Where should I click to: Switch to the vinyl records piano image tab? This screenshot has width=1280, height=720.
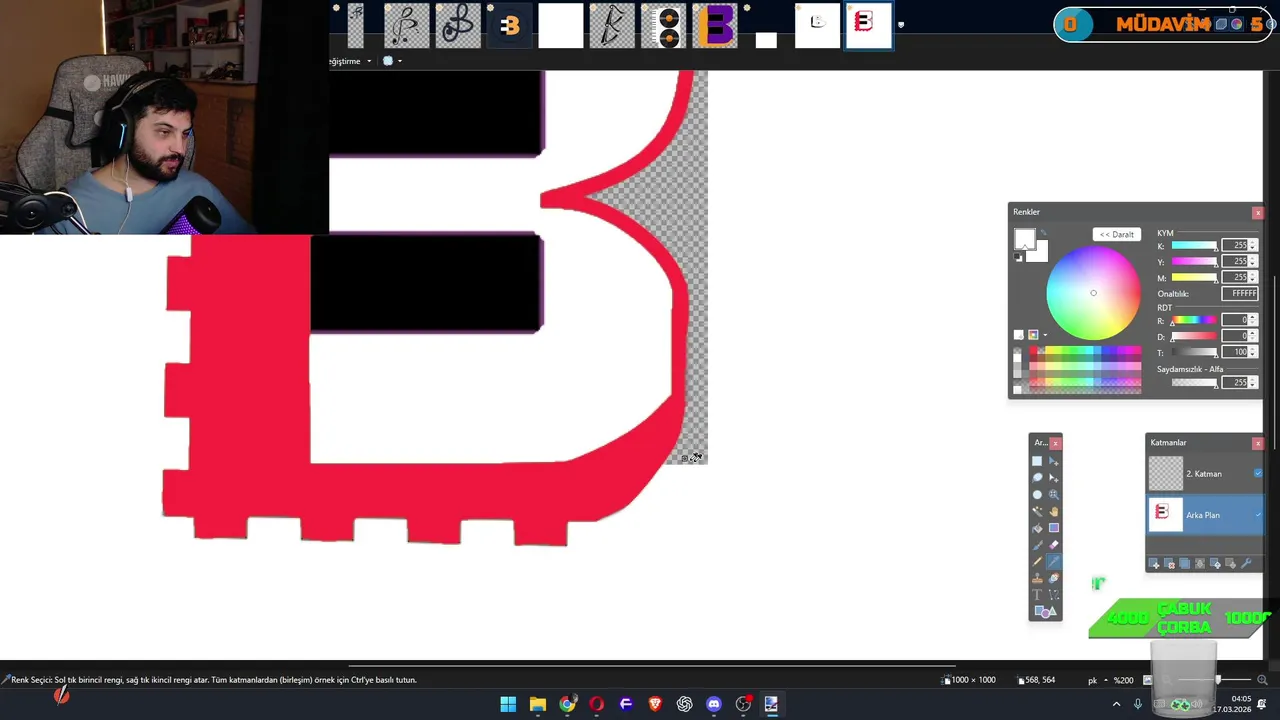664,26
